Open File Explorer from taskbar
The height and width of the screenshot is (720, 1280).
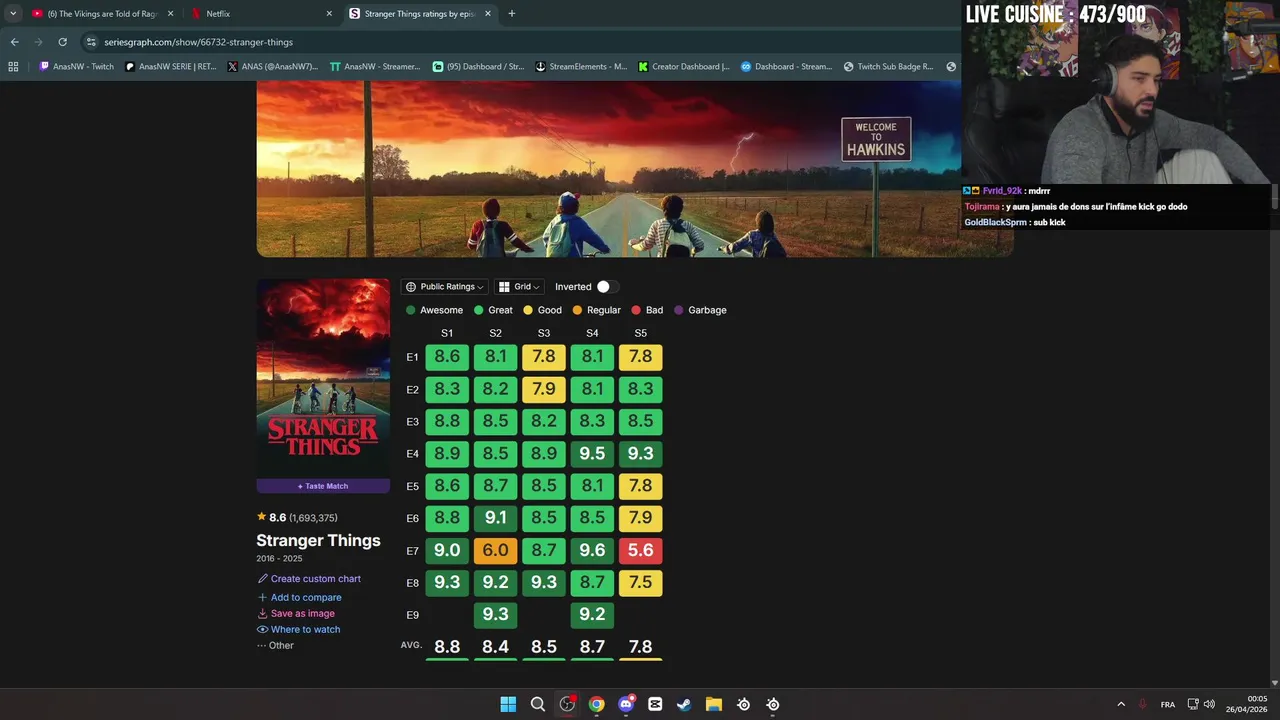tap(714, 704)
